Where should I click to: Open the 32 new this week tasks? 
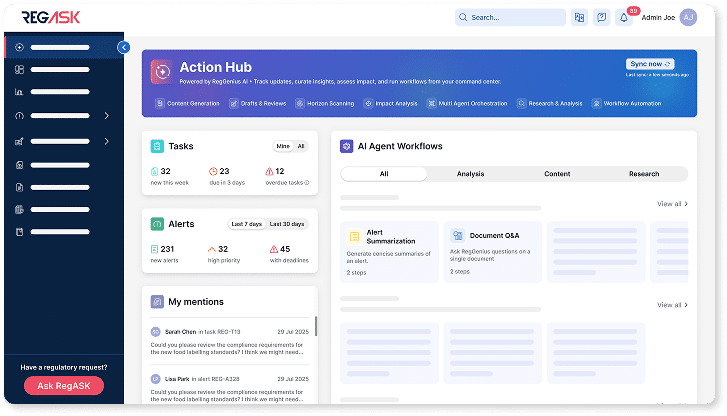tap(169, 176)
